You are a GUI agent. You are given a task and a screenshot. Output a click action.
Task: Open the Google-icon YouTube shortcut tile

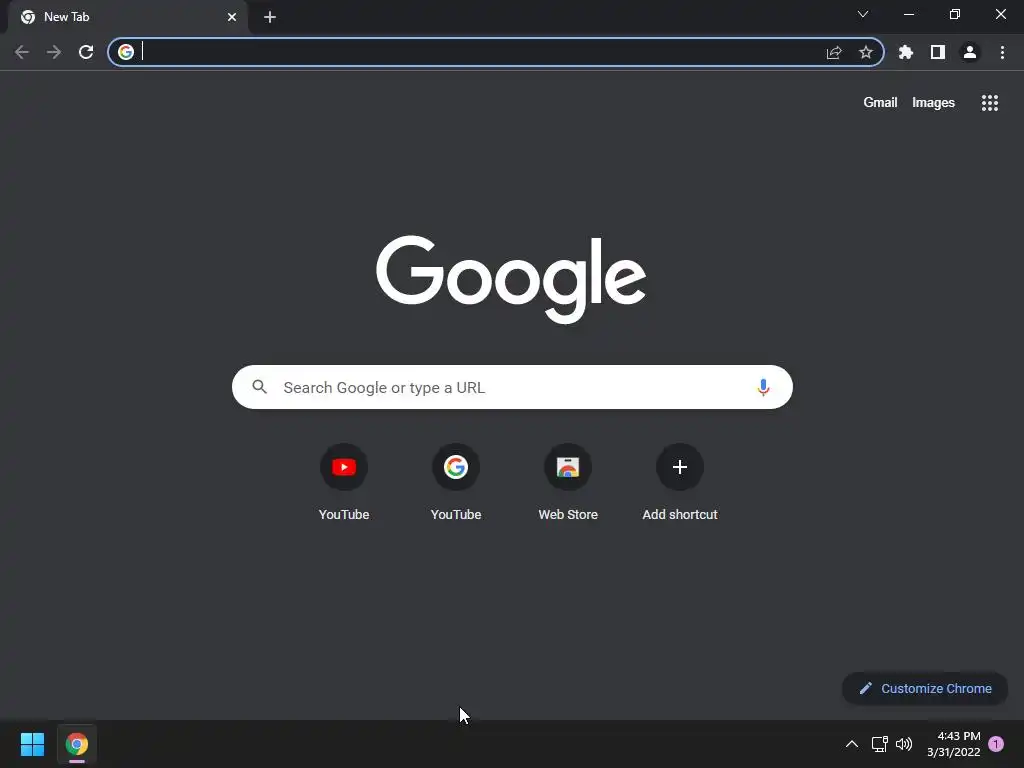pyautogui.click(x=456, y=467)
